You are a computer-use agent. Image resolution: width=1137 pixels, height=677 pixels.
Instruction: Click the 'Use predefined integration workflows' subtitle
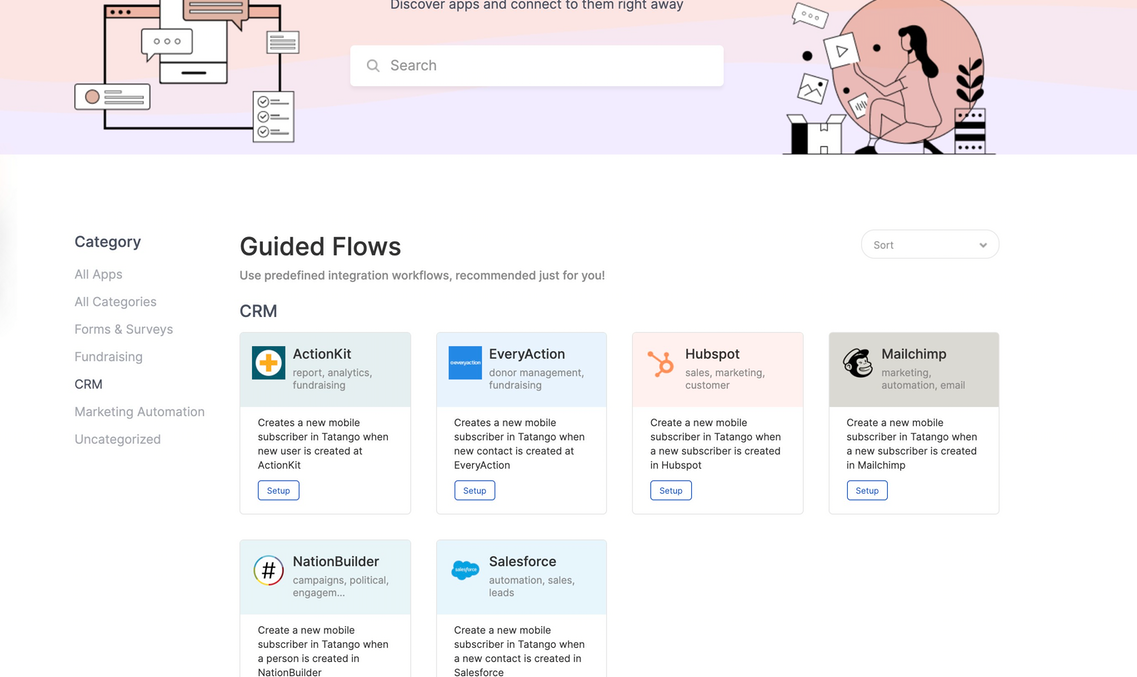(x=422, y=275)
